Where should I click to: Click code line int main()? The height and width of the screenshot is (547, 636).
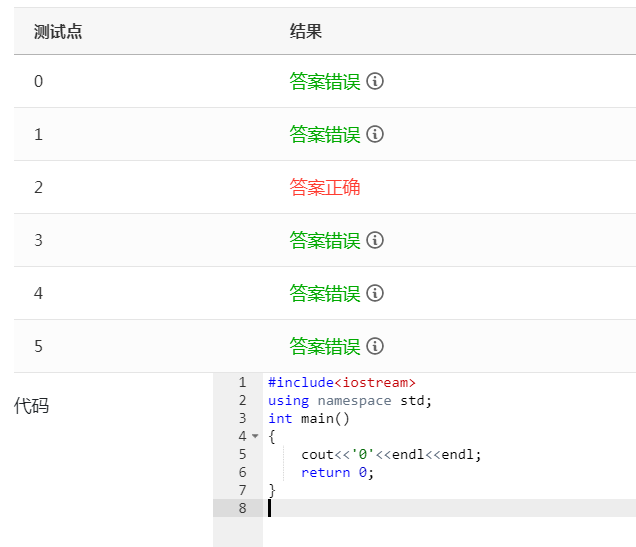pos(308,418)
